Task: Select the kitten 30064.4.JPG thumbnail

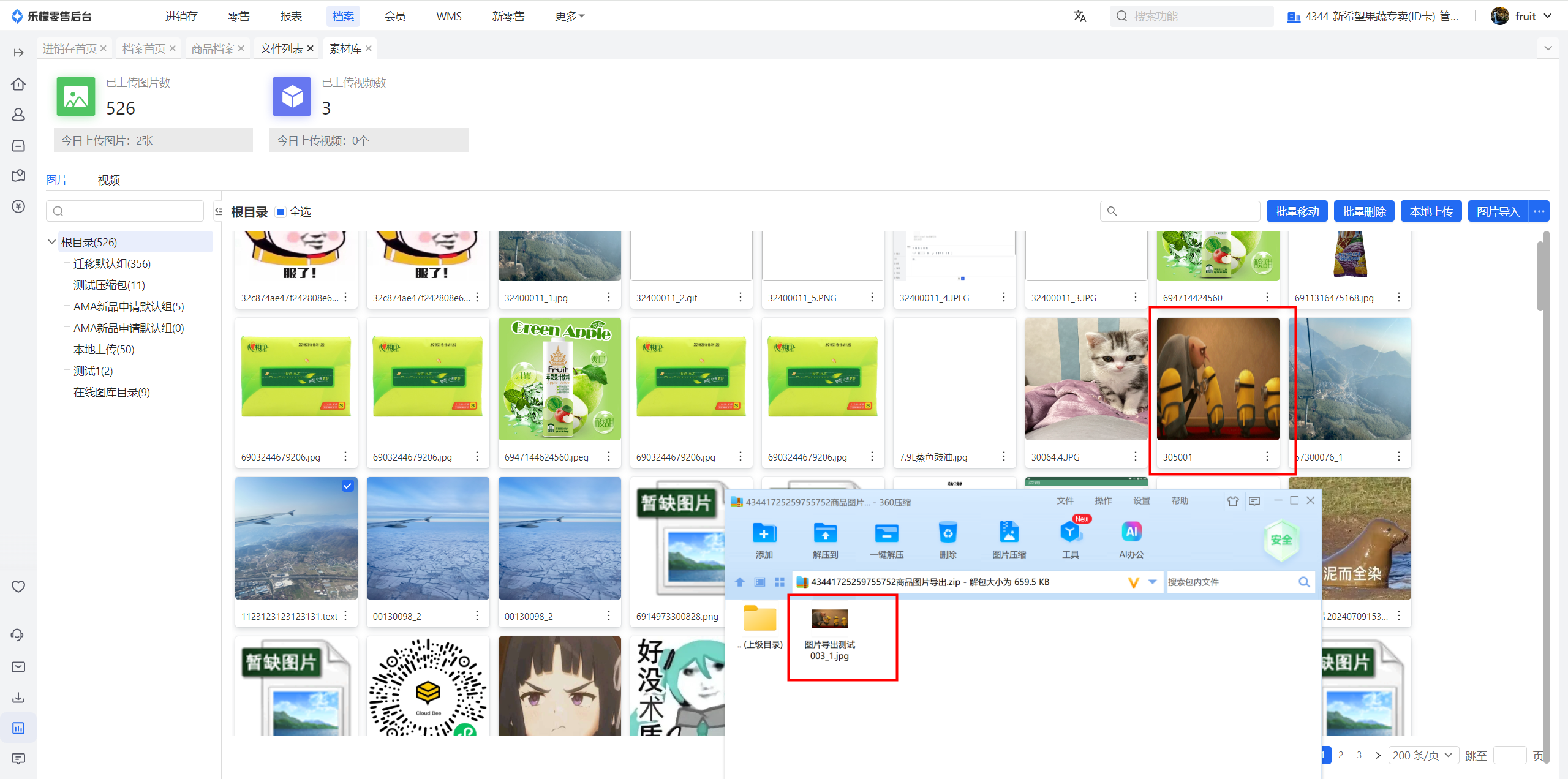Action: pyautogui.click(x=1086, y=378)
